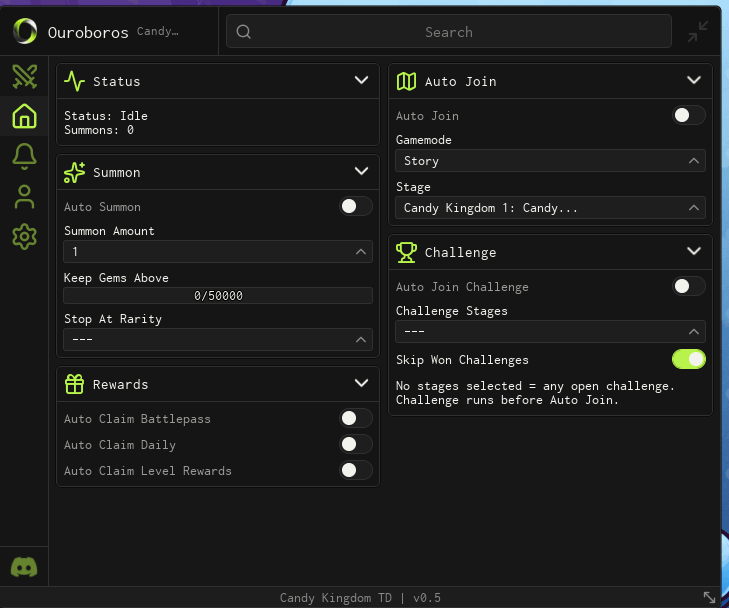
Task: Click the 'Stage' label
Action: coord(413,187)
